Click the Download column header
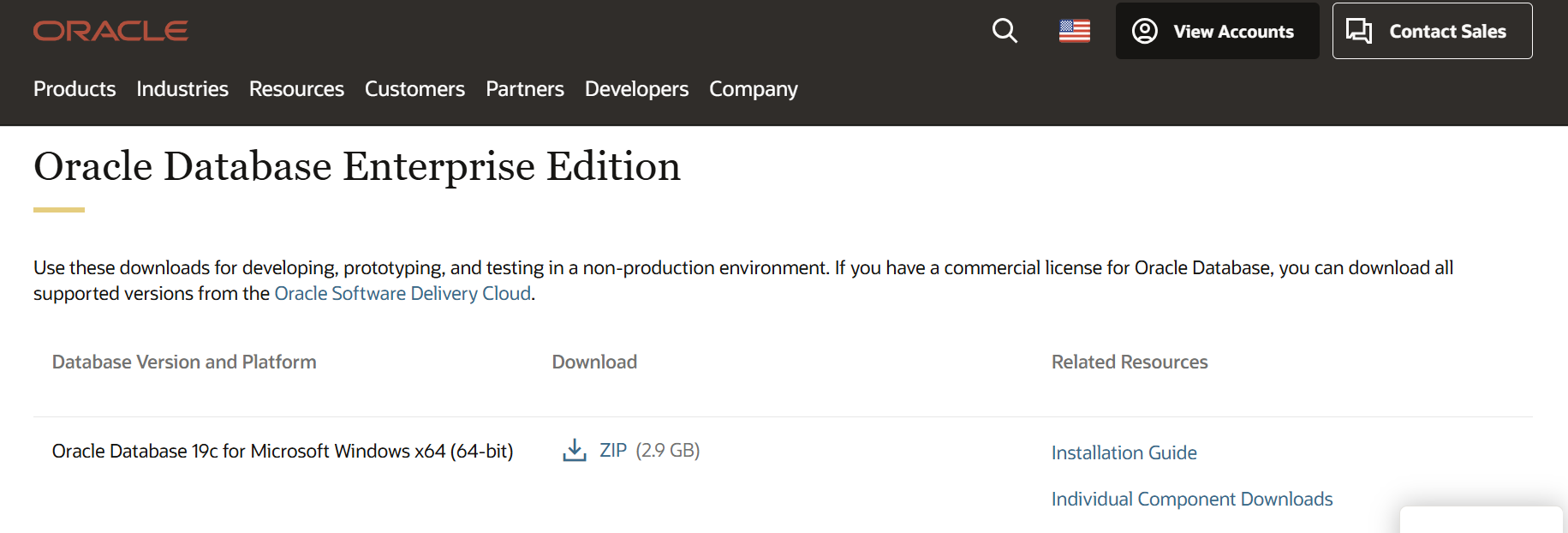 tap(594, 362)
